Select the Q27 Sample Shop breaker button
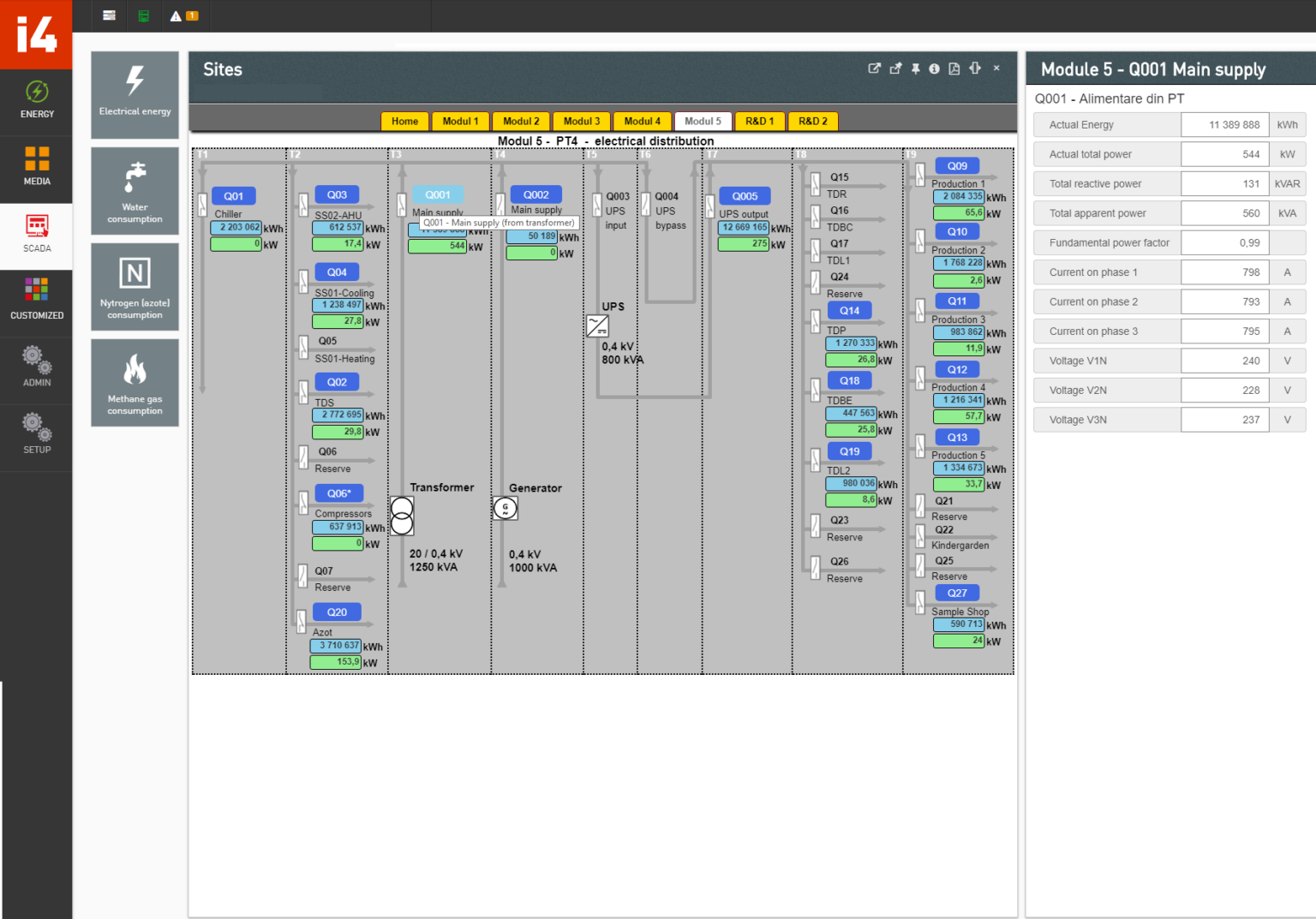This screenshot has width=1316, height=919. pyautogui.click(x=957, y=593)
